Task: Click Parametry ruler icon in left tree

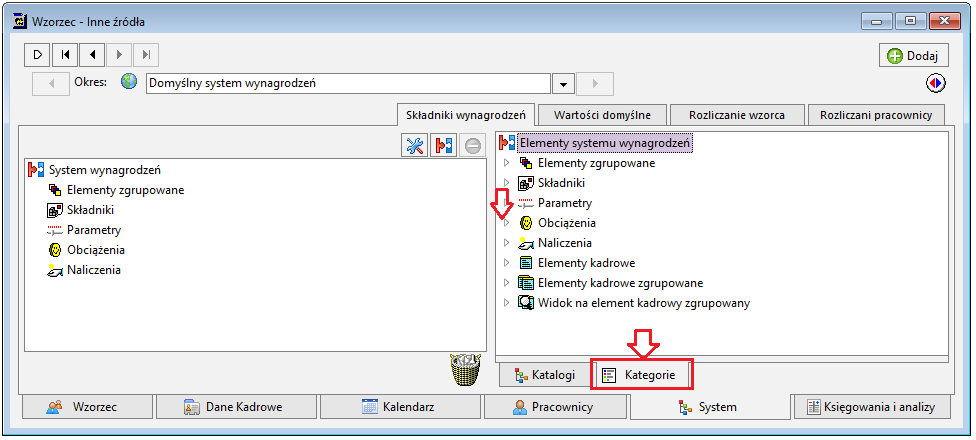Action: (x=55, y=230)
